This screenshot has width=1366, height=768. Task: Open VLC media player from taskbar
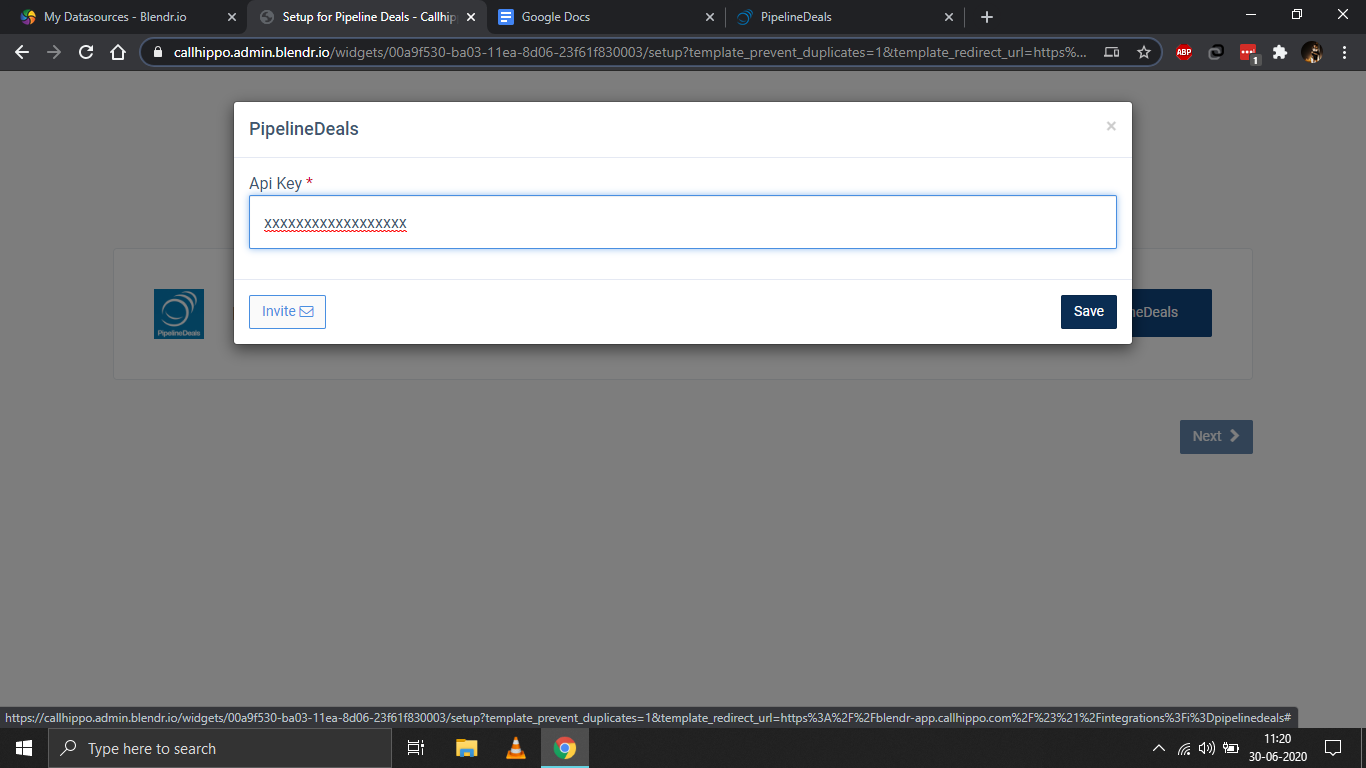coord(516,748)
